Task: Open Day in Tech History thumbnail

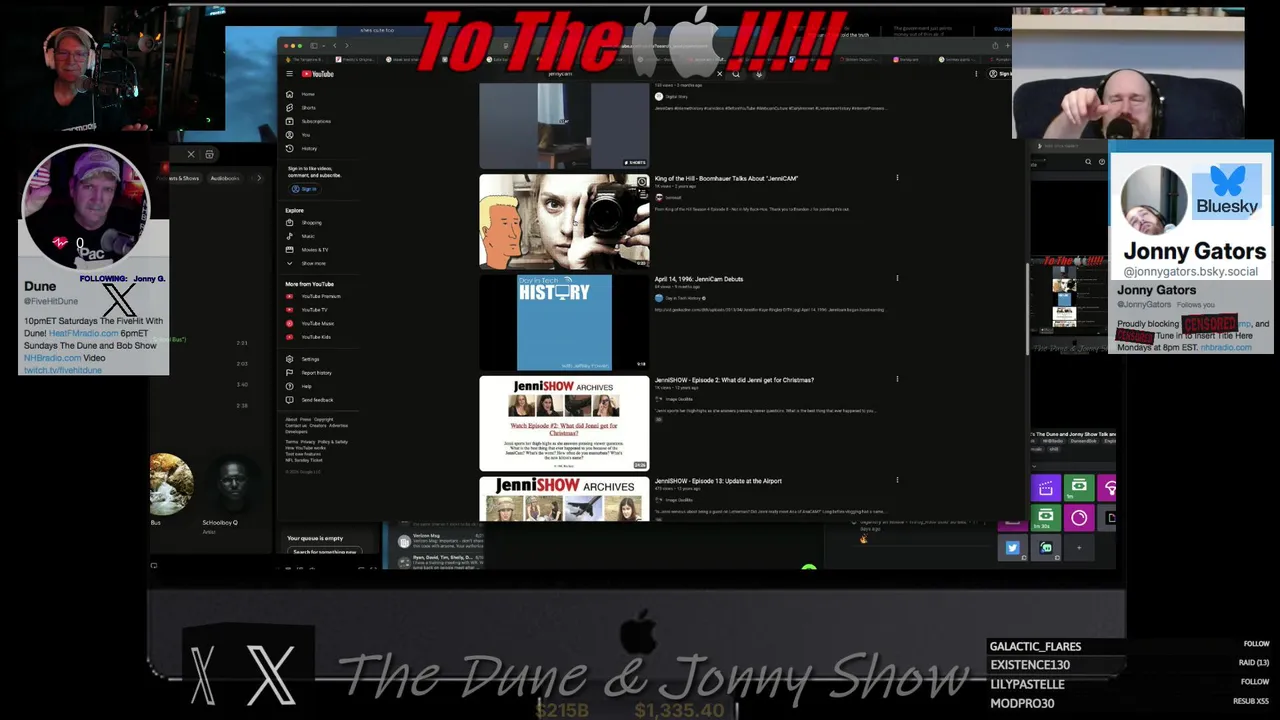Action: [564, 322]
